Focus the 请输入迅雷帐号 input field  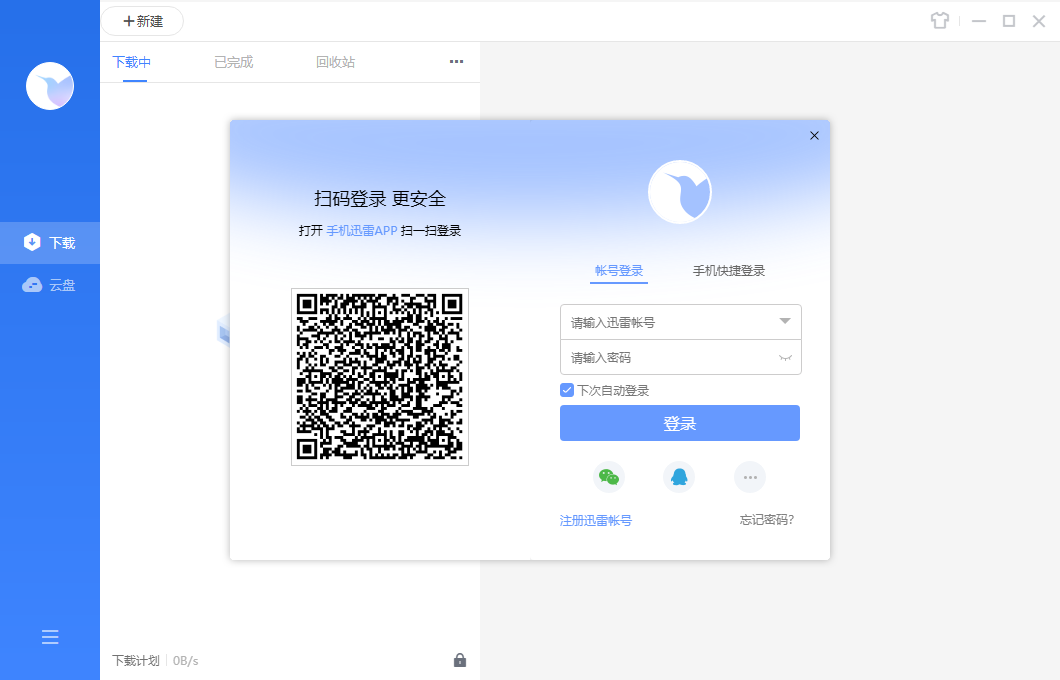click(681, 322)
